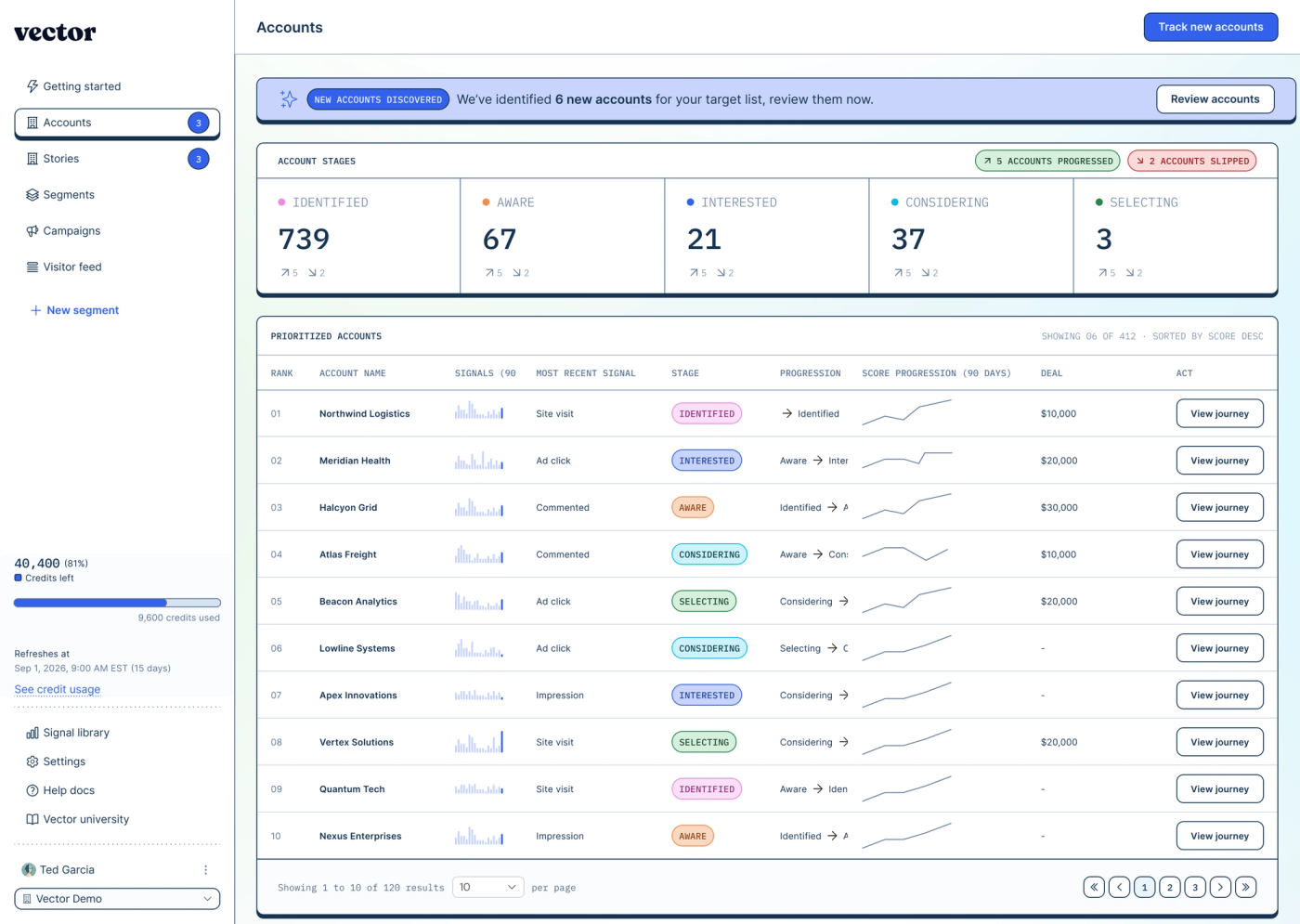
Task: Click the Vertex Solutions signals sparkline
Action: (479, 741)
